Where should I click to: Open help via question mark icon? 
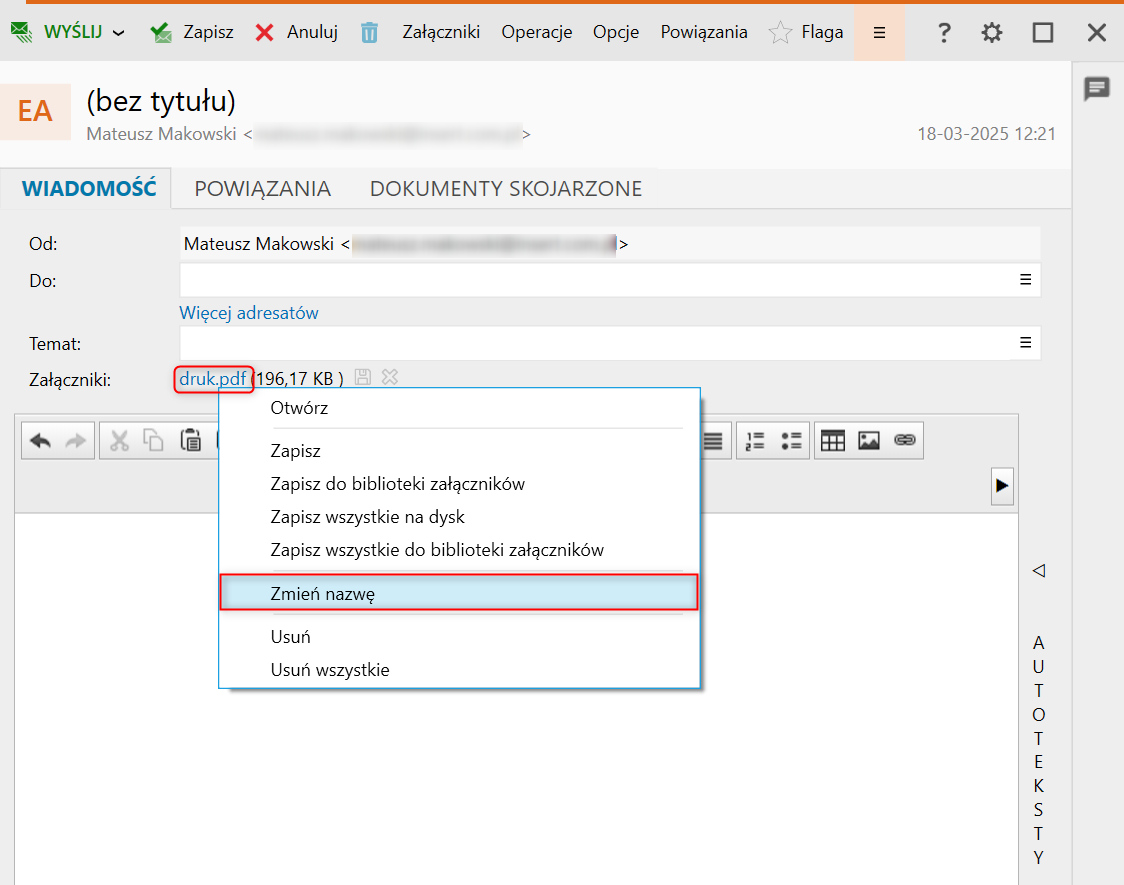tap(944, 32)
